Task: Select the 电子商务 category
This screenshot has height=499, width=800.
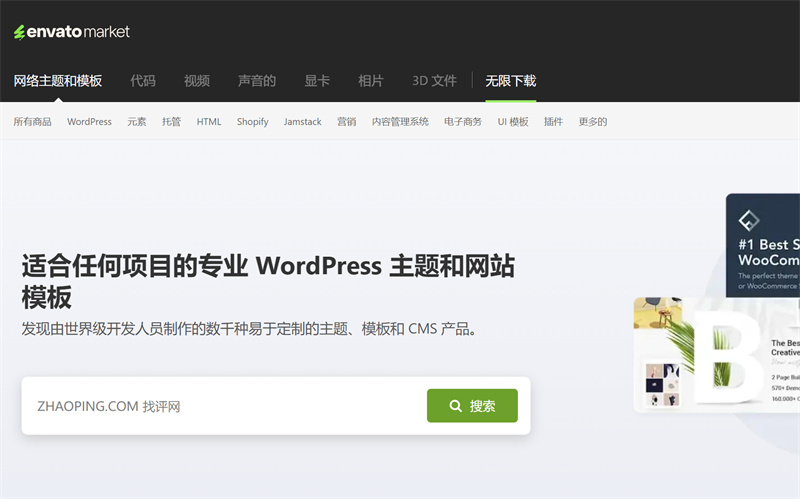Action: coord(463,121)
